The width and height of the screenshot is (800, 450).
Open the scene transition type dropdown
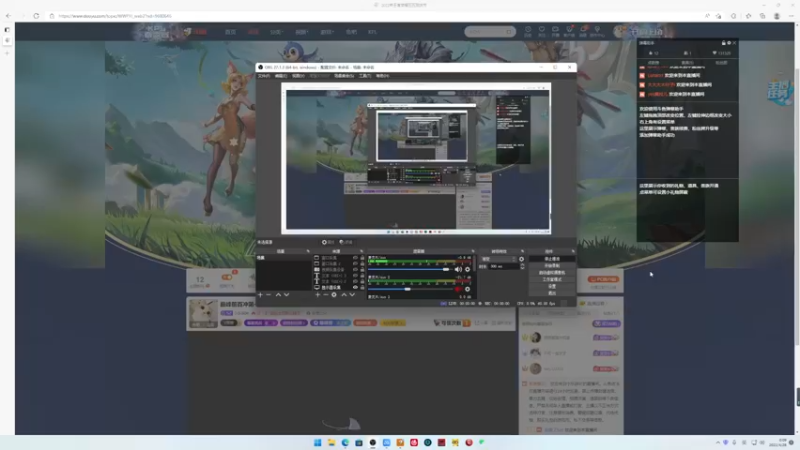[x=498, y=259]
